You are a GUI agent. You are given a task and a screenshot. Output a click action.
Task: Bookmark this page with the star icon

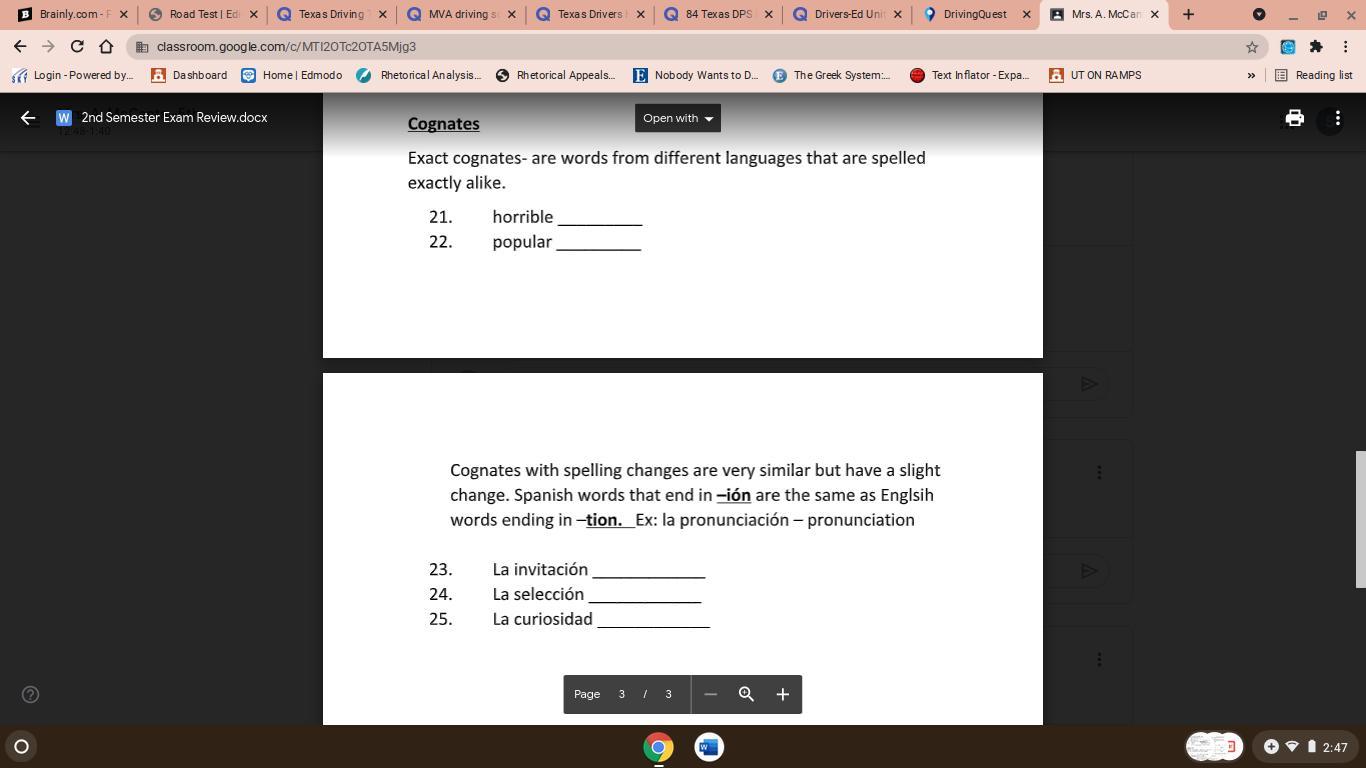[1252, 47]
